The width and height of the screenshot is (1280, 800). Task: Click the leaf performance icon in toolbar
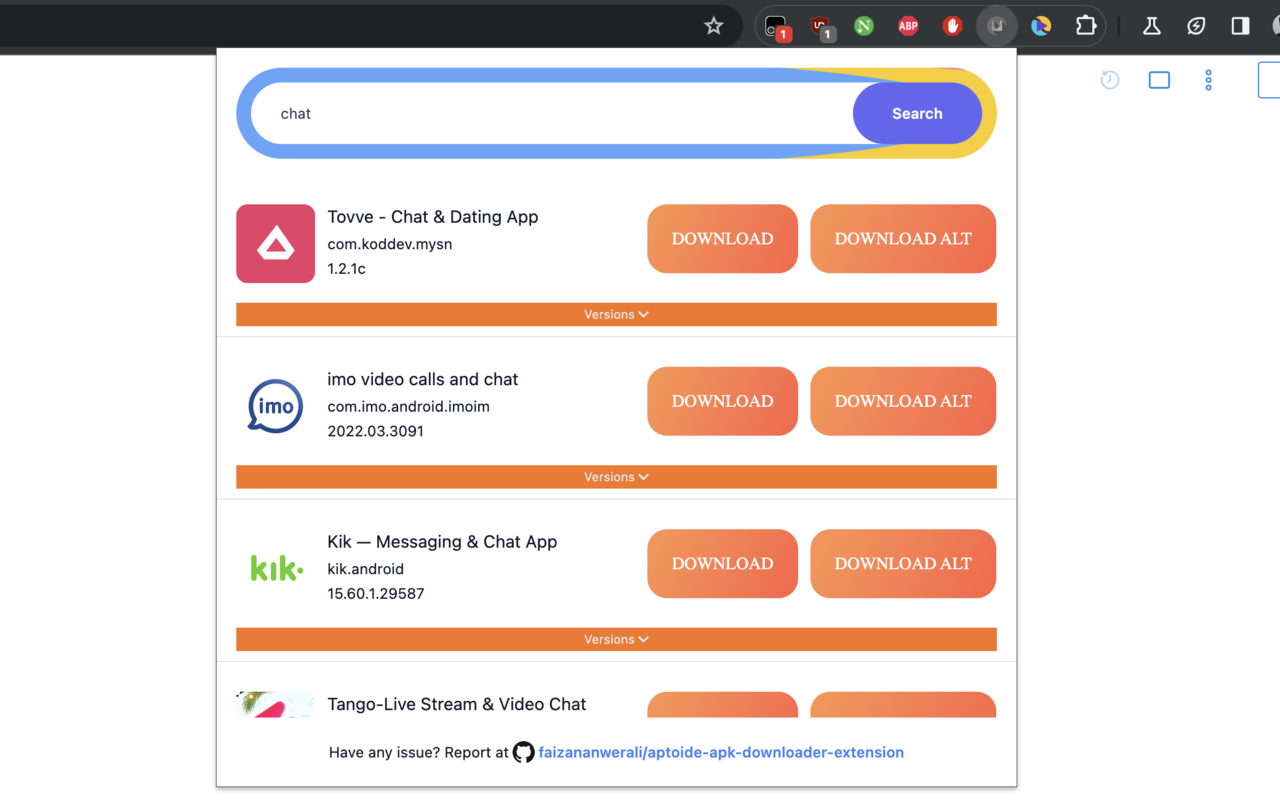pos(1196,26)
